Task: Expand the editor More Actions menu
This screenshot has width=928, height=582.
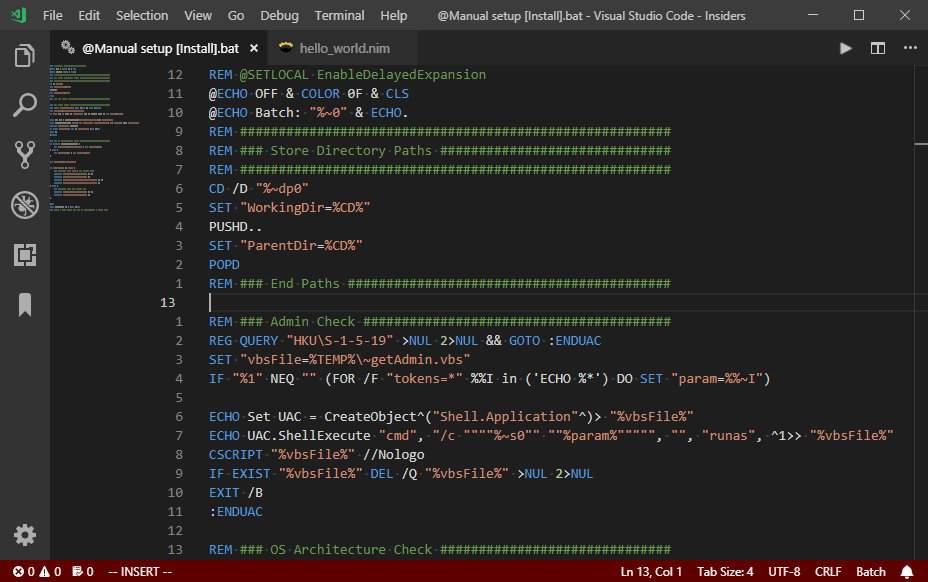Action: (909, 48)
